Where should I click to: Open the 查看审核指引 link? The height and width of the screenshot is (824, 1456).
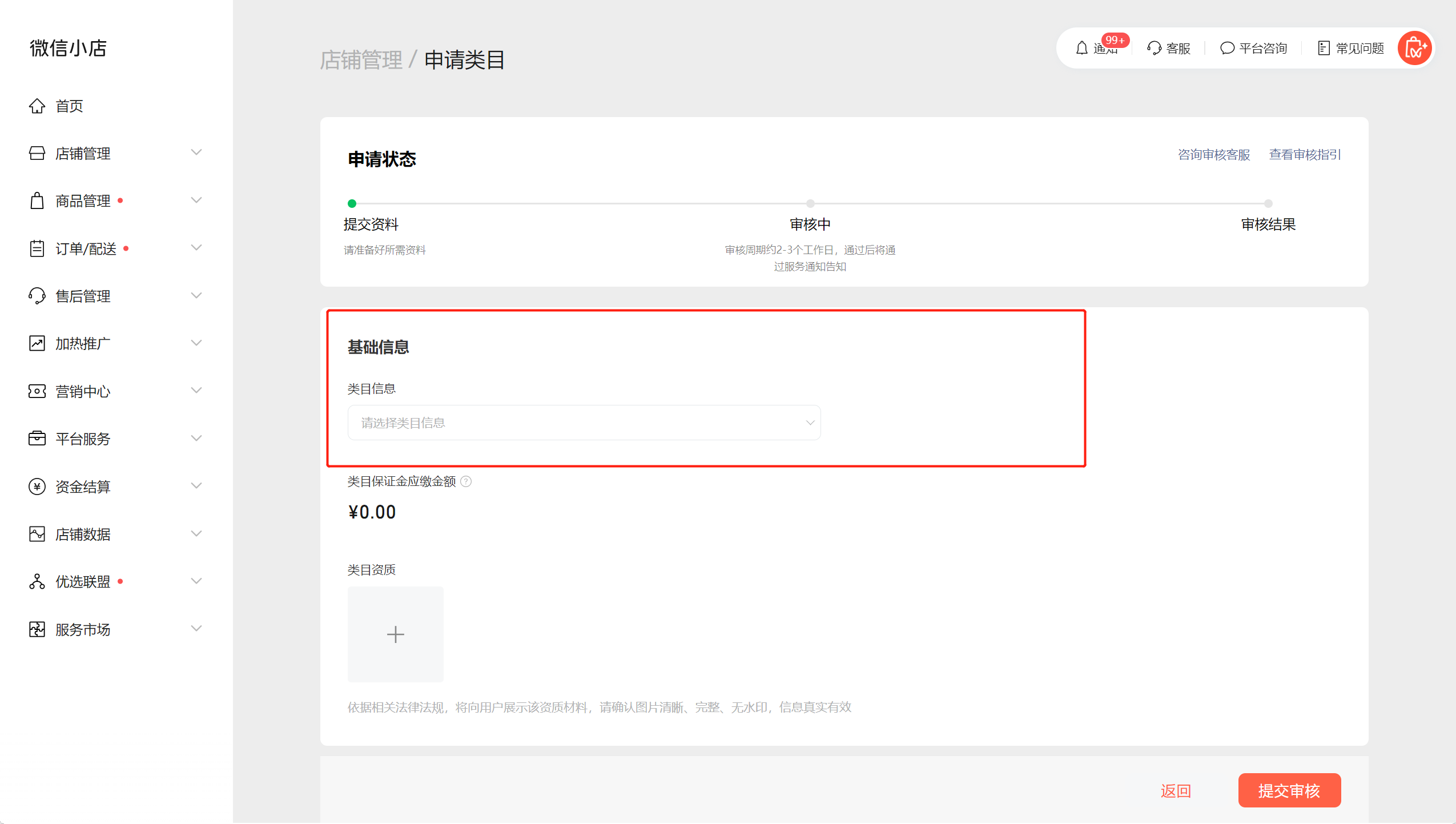click(x=1304, y=154)
